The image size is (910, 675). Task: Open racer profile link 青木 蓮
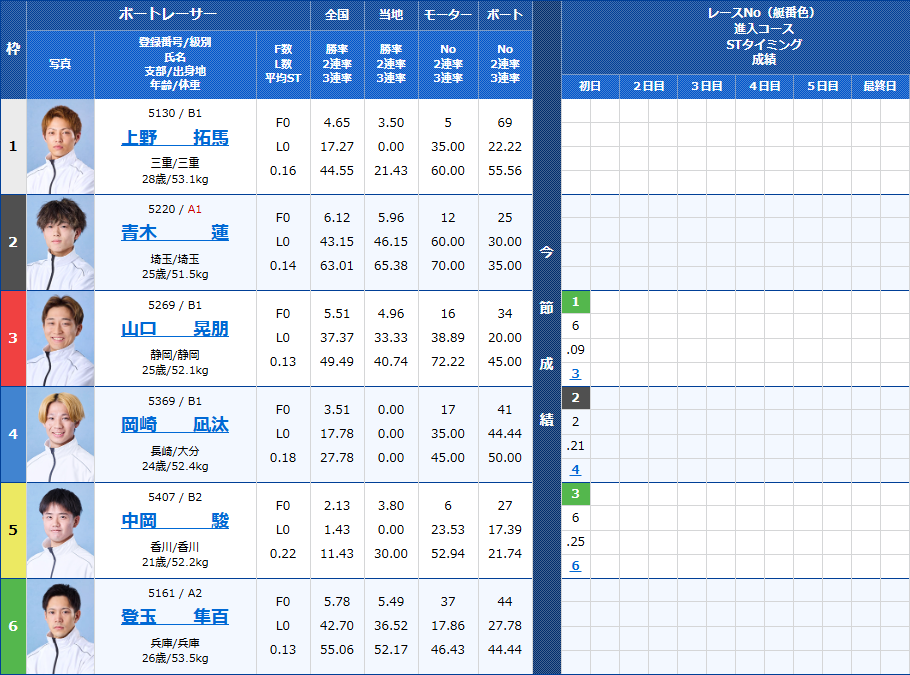pyautogui.click(x=175, y=233)
